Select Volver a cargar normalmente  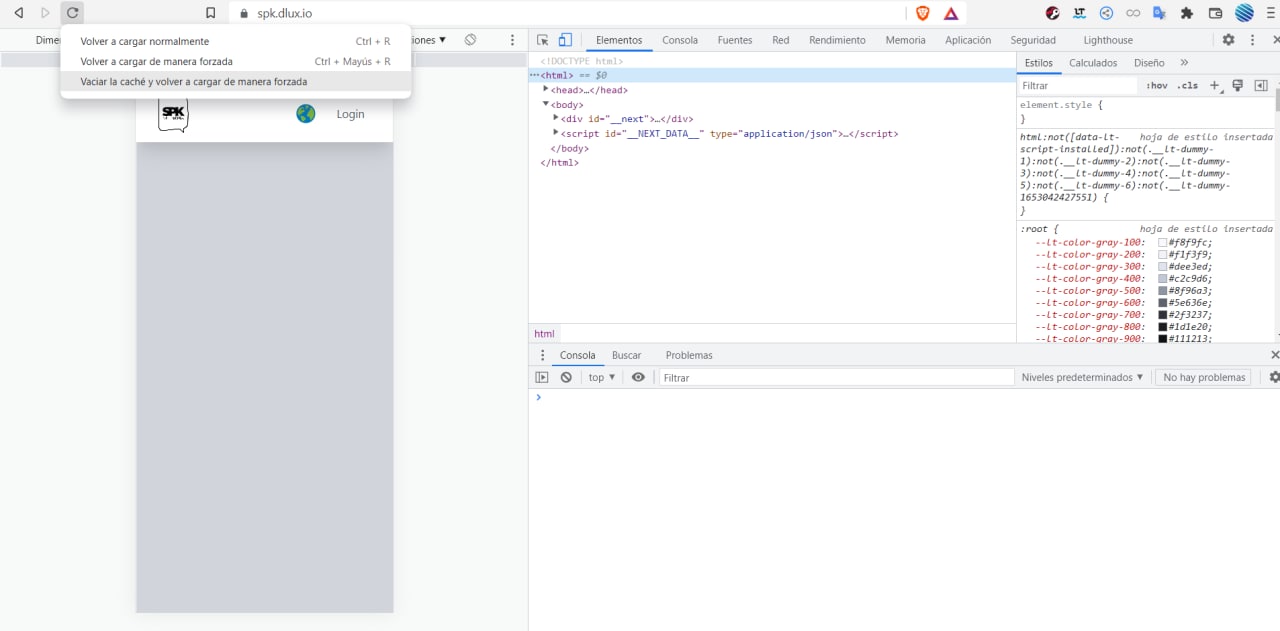coord(236,41)
